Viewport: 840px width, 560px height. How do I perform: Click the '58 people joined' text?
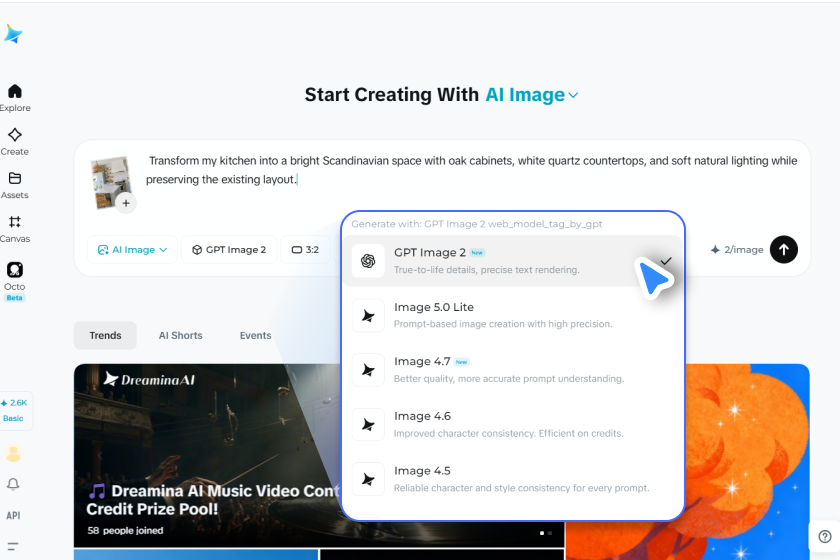125,531
